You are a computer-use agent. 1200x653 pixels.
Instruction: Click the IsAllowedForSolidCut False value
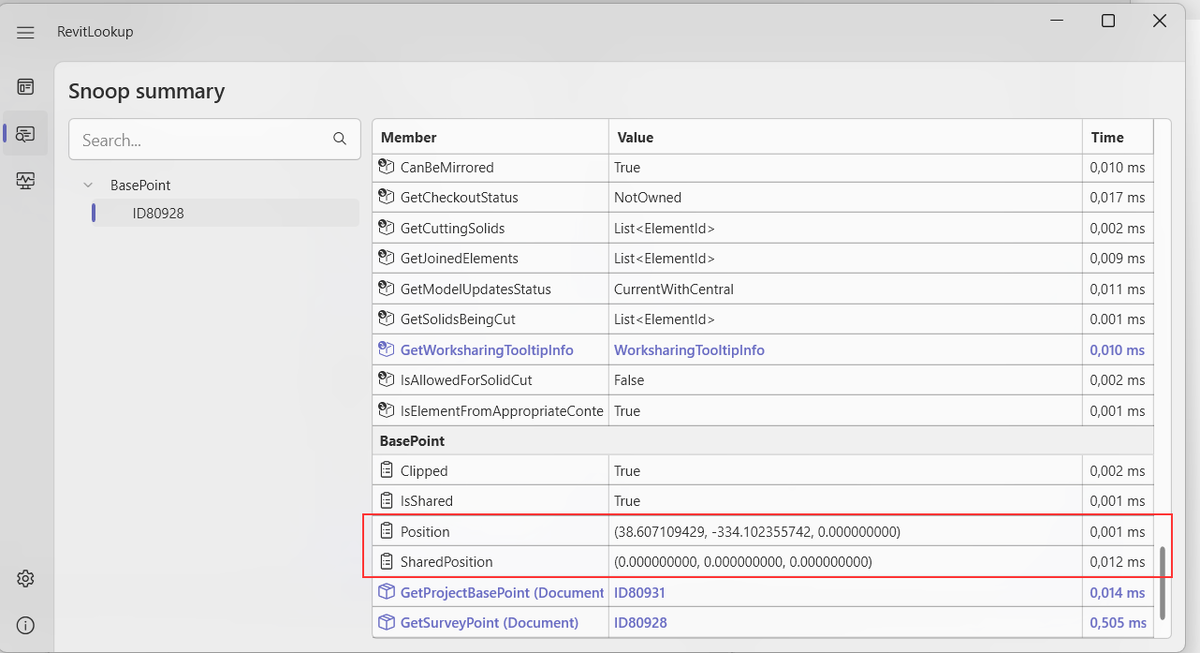click(629, 380)
